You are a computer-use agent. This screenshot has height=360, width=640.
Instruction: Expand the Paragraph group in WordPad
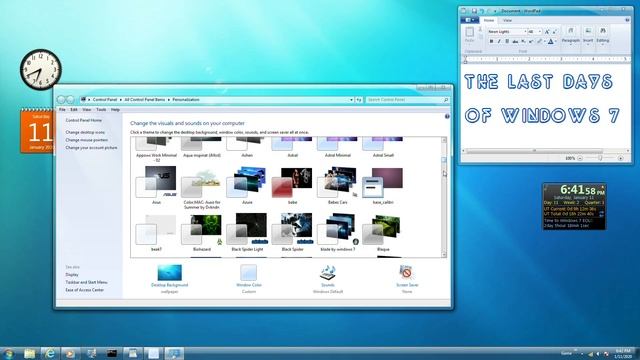click(x=571, y=36)
